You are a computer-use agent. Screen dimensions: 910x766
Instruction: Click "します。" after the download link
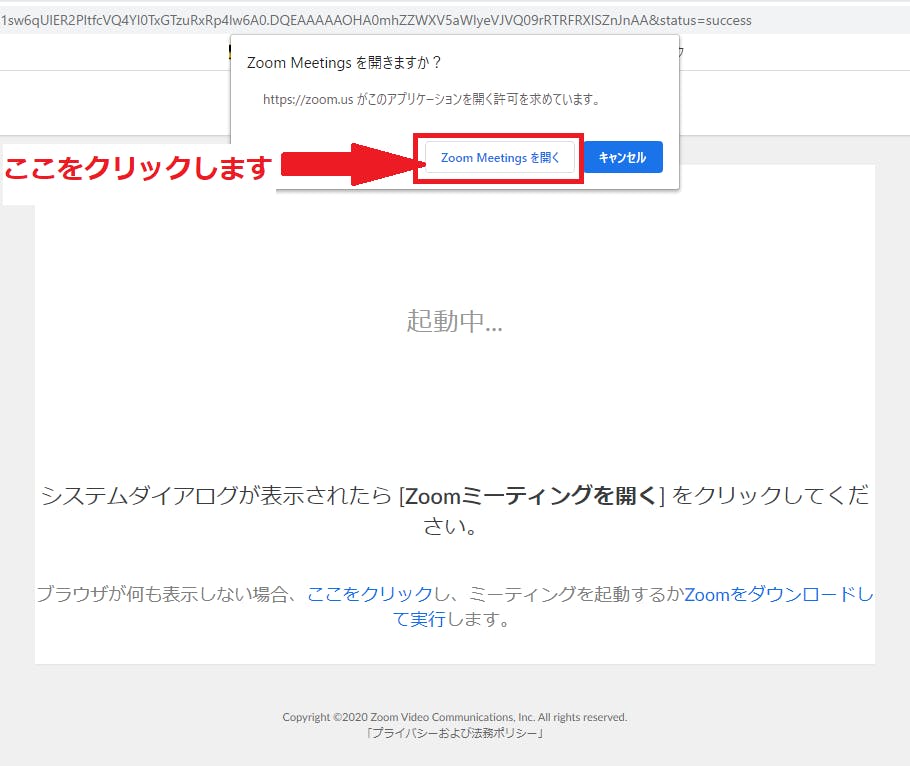click(x=479, y=620)
